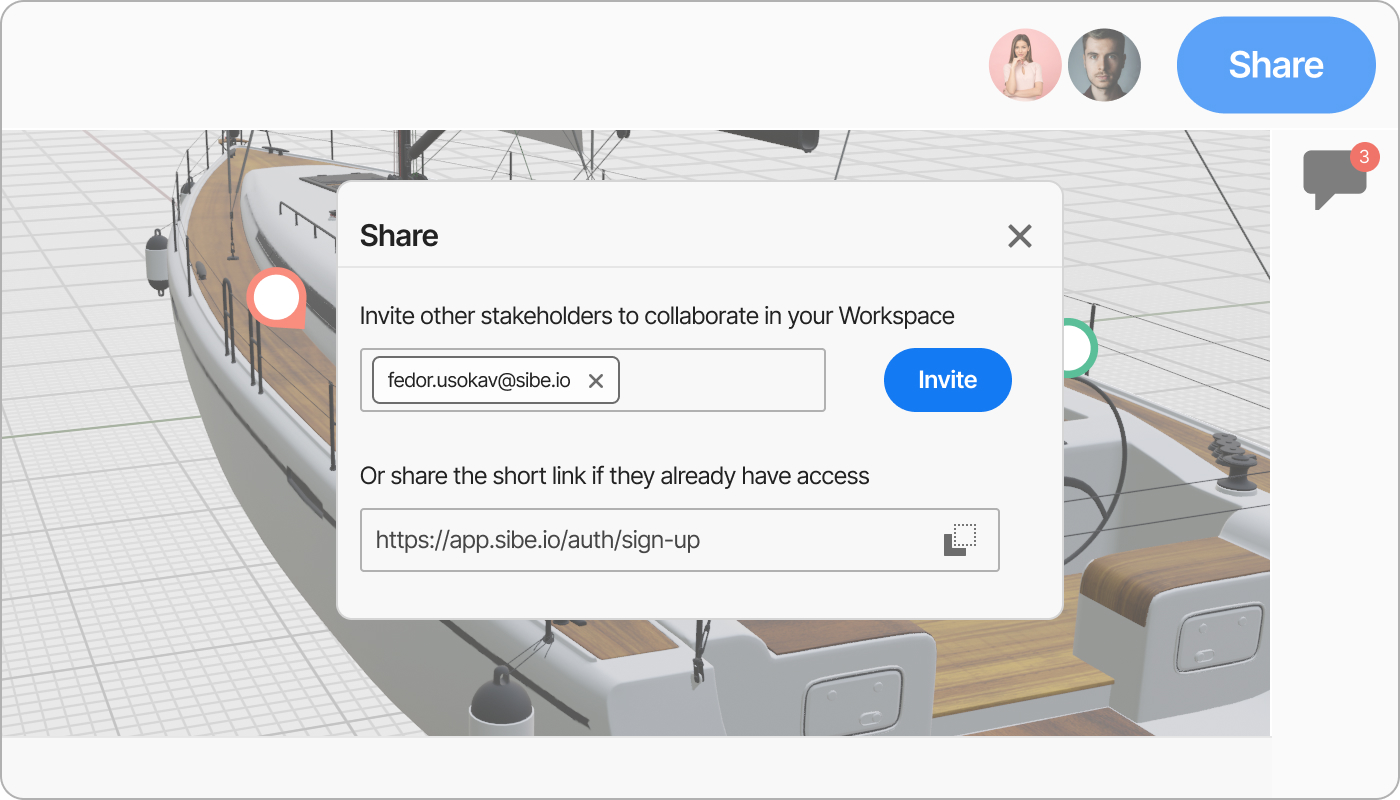1400x800 pixels.
Task: Click the Share dialog title
Action: 398,236
